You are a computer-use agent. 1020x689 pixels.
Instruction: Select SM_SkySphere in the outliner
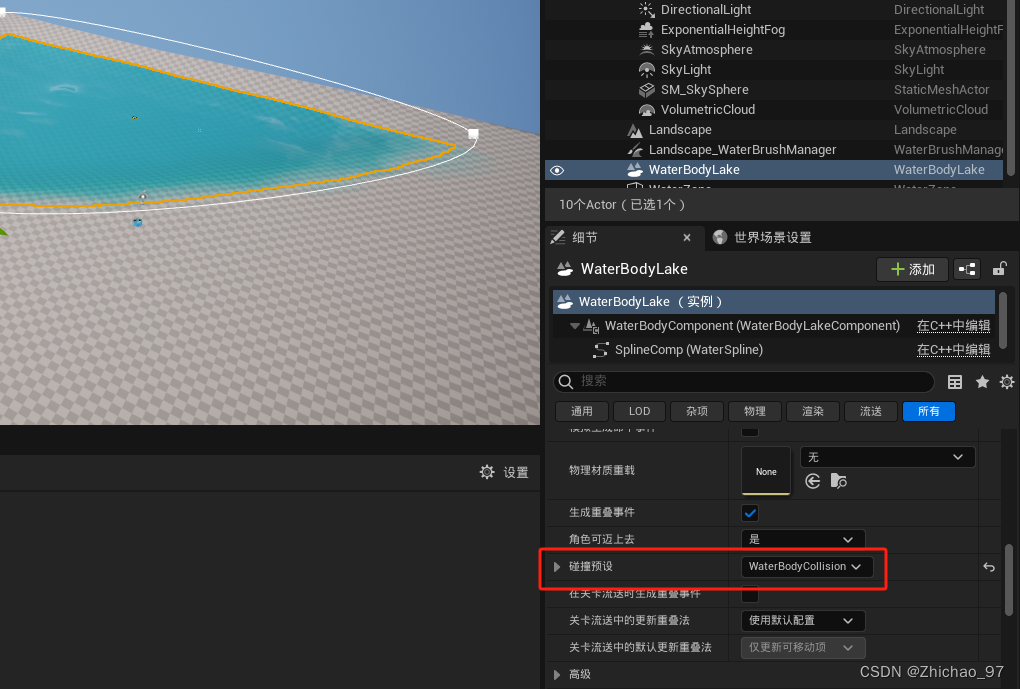click(x=774, y=90)
